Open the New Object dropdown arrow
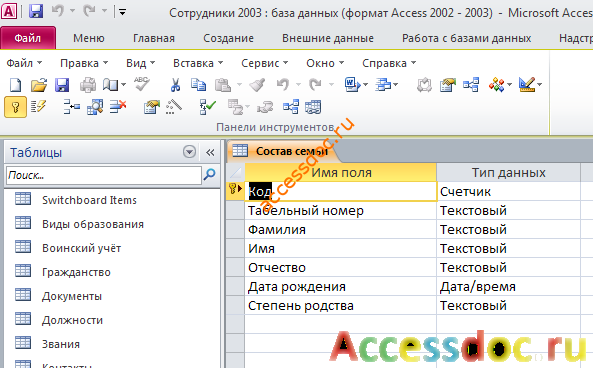 pos(509,85)
